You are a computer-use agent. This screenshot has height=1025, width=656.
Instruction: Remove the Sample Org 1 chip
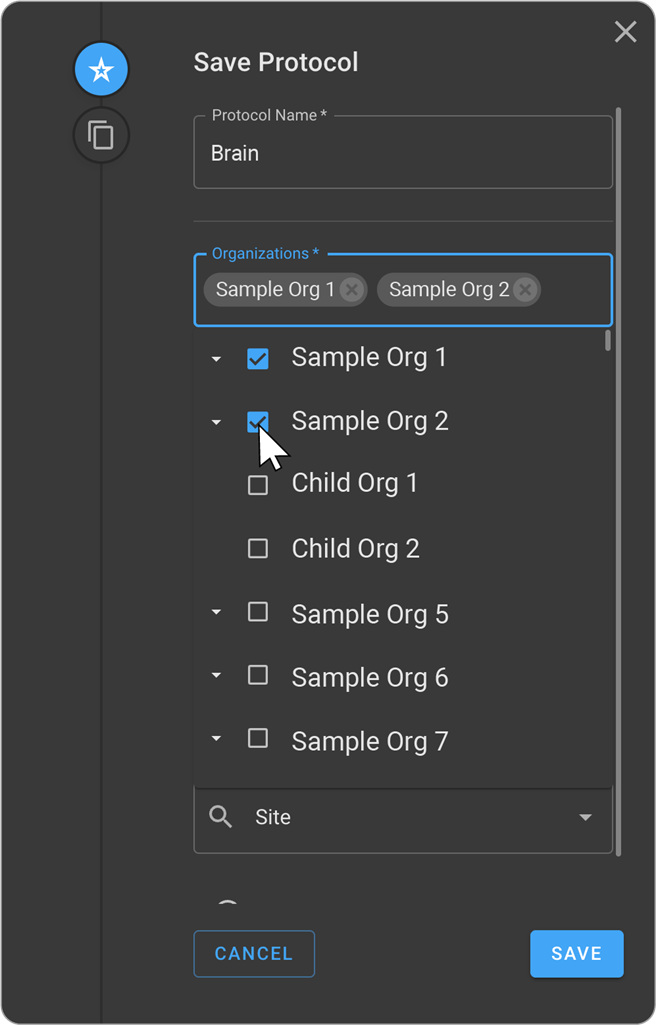[351, 290]
